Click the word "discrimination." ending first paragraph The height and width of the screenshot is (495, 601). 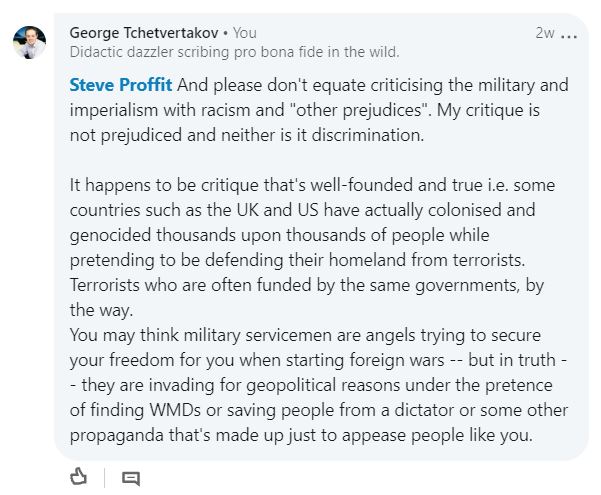(368, 135)
